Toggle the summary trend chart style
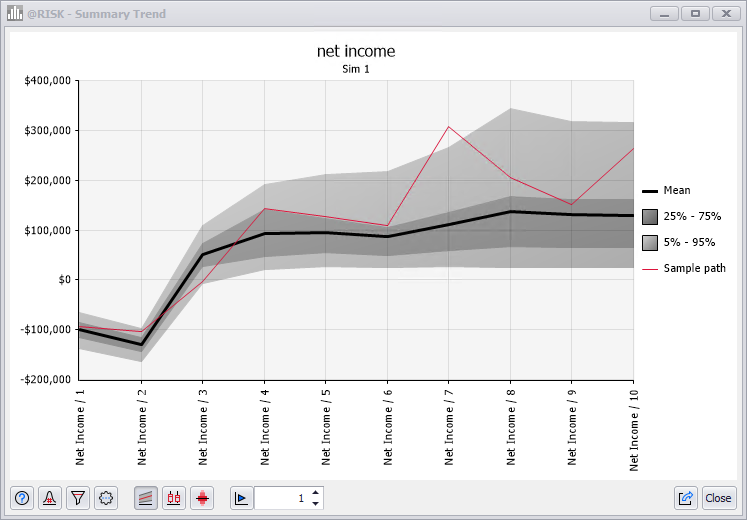 click(146, 498)
